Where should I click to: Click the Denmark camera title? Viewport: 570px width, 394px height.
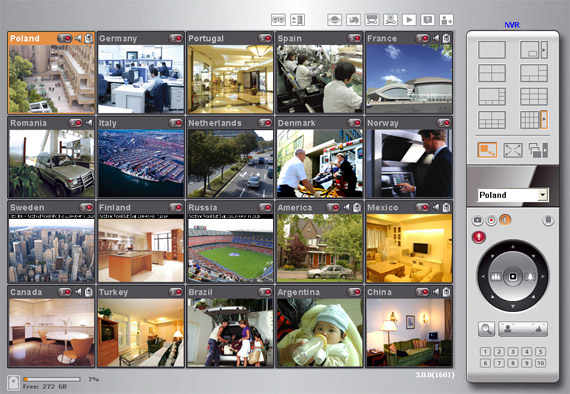tap(296, 123)
